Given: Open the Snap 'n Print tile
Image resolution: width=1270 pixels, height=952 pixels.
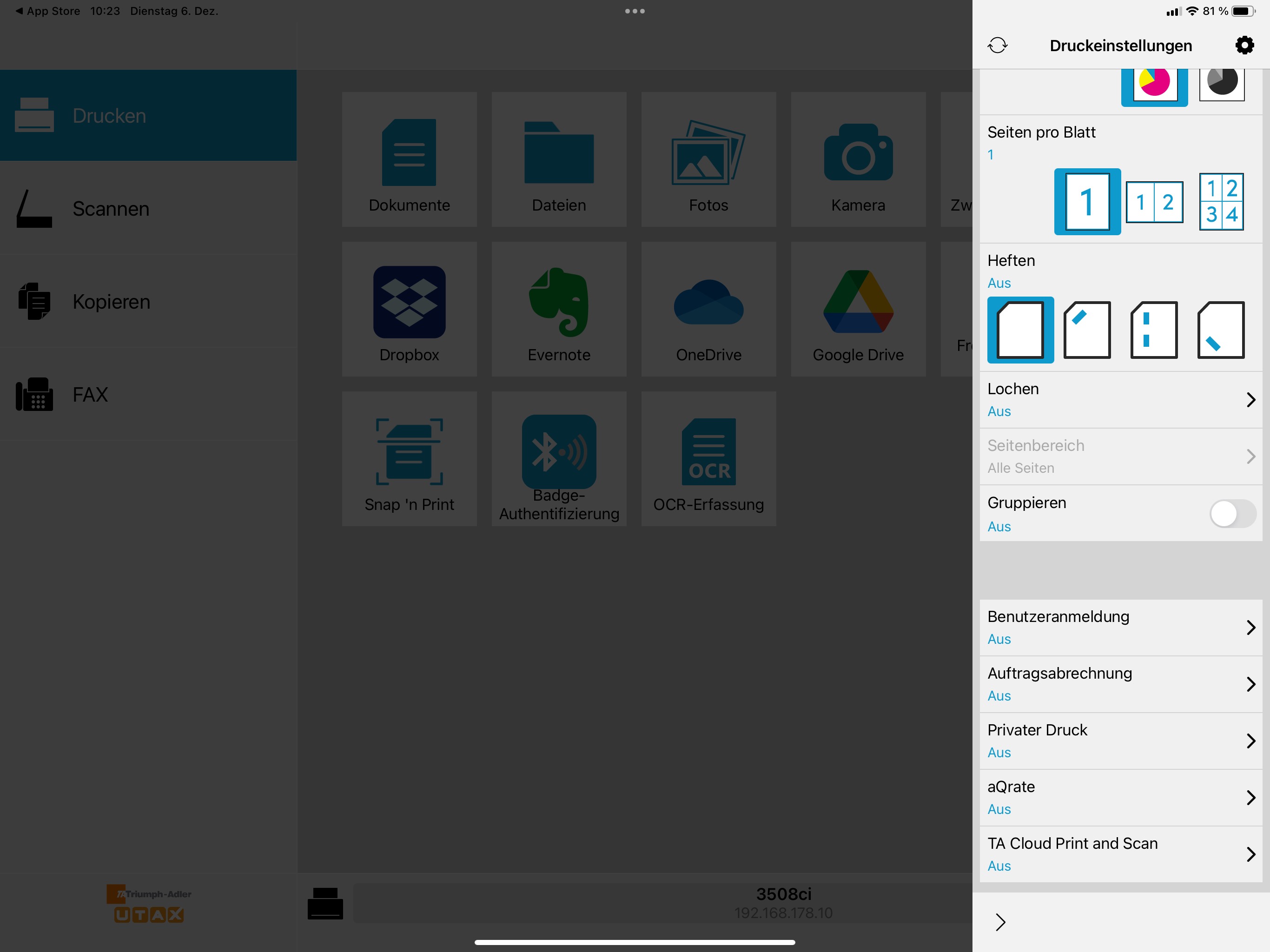Looking at the screenshot, I should pos(409,459).
